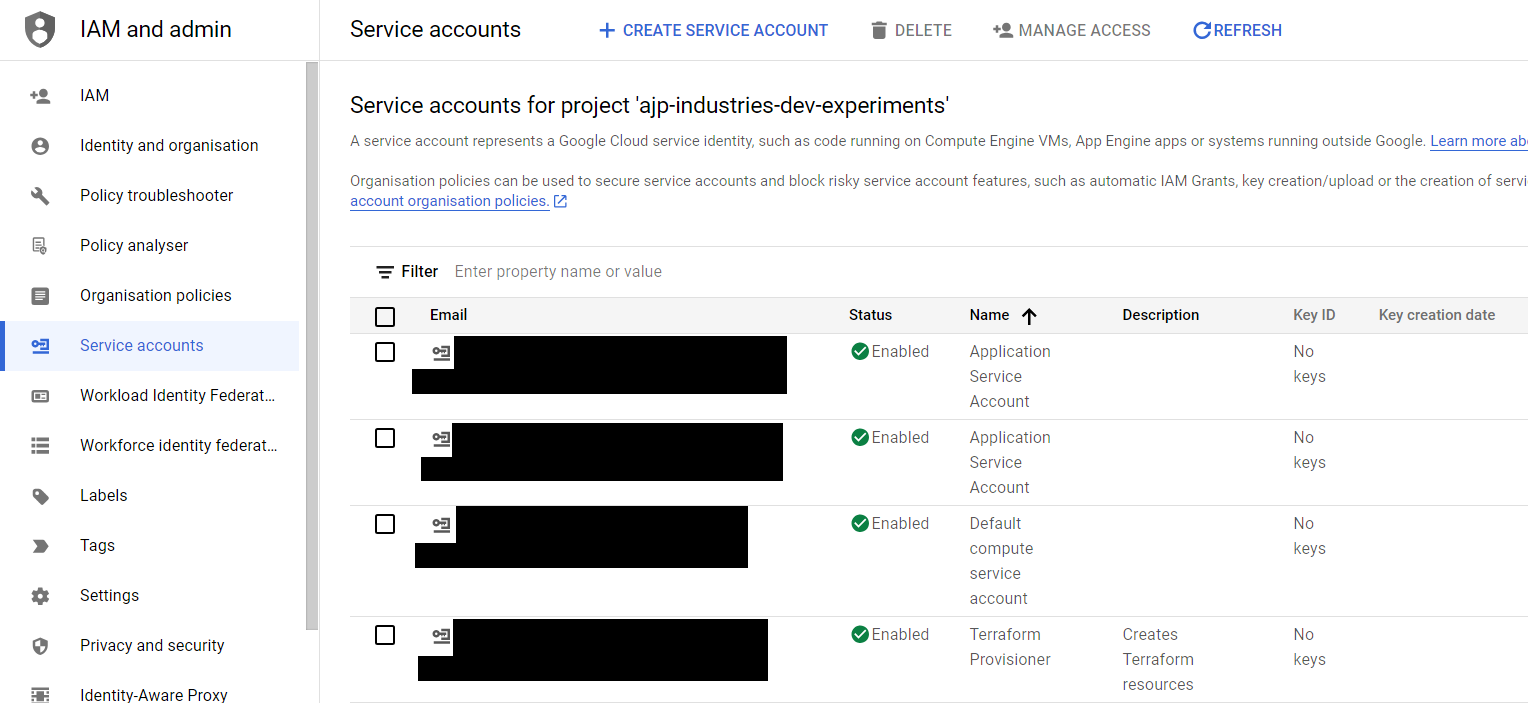Click the Labels tag icon
Image resolution: width=1528 pixels, height=703 pixels.
pyautogui.click(x=40, y=496)
